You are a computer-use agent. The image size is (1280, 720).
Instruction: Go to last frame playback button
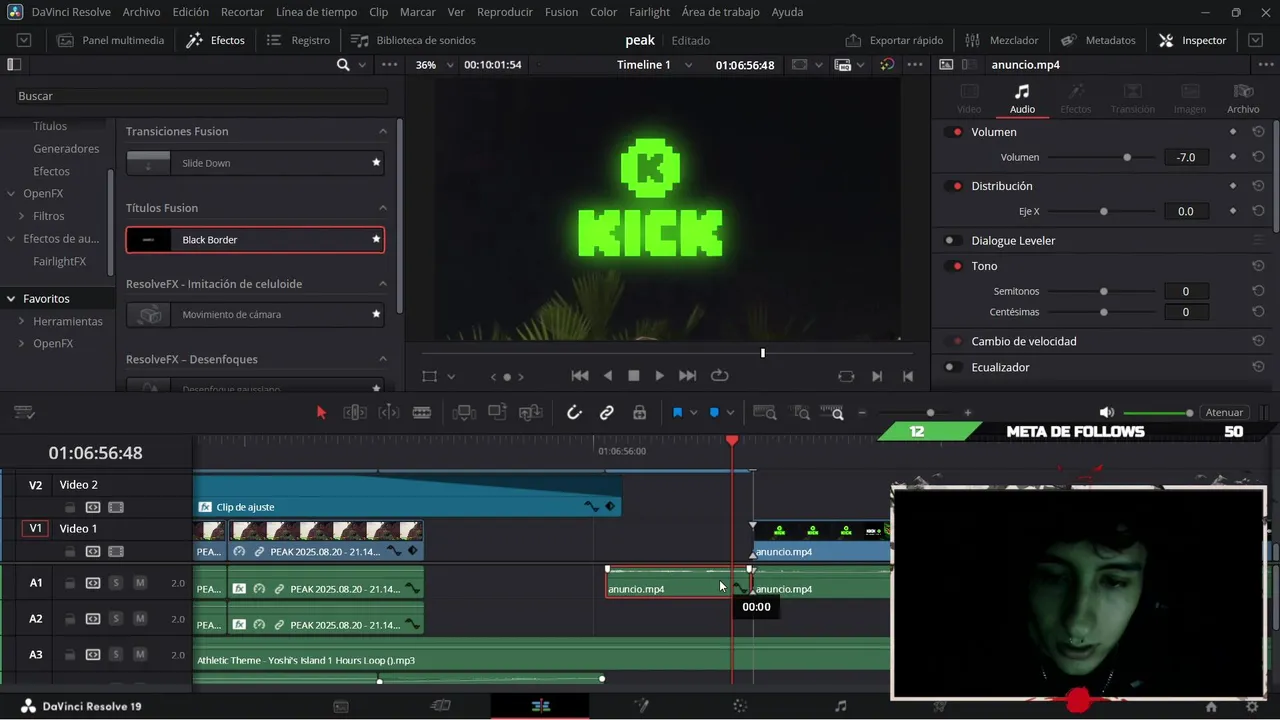(x=687, y=376)
